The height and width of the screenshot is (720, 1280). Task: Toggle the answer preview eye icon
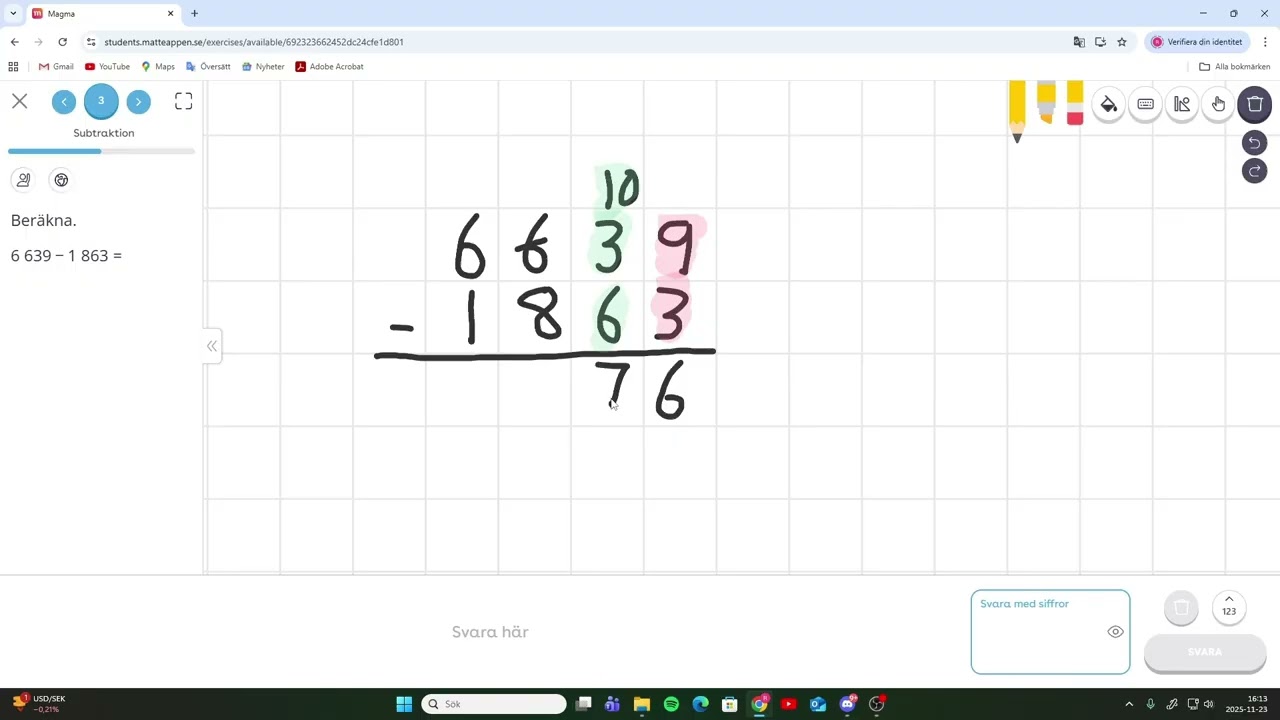[1116, 632]
